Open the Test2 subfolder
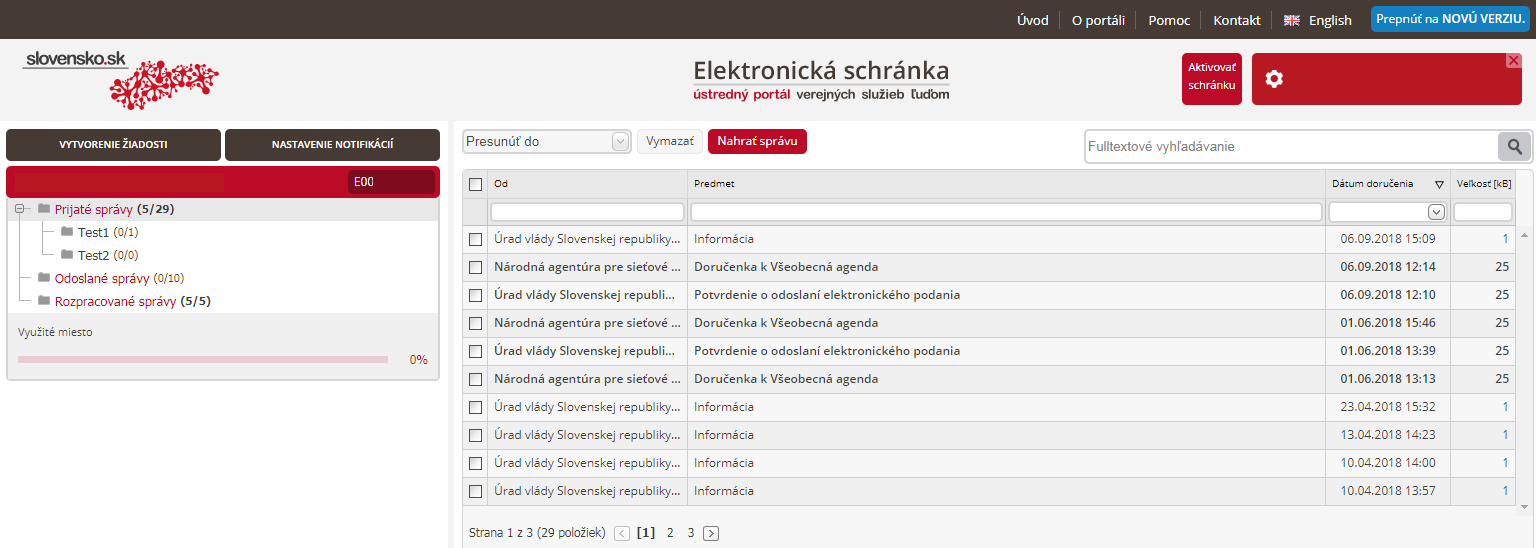 click(94, 255)
